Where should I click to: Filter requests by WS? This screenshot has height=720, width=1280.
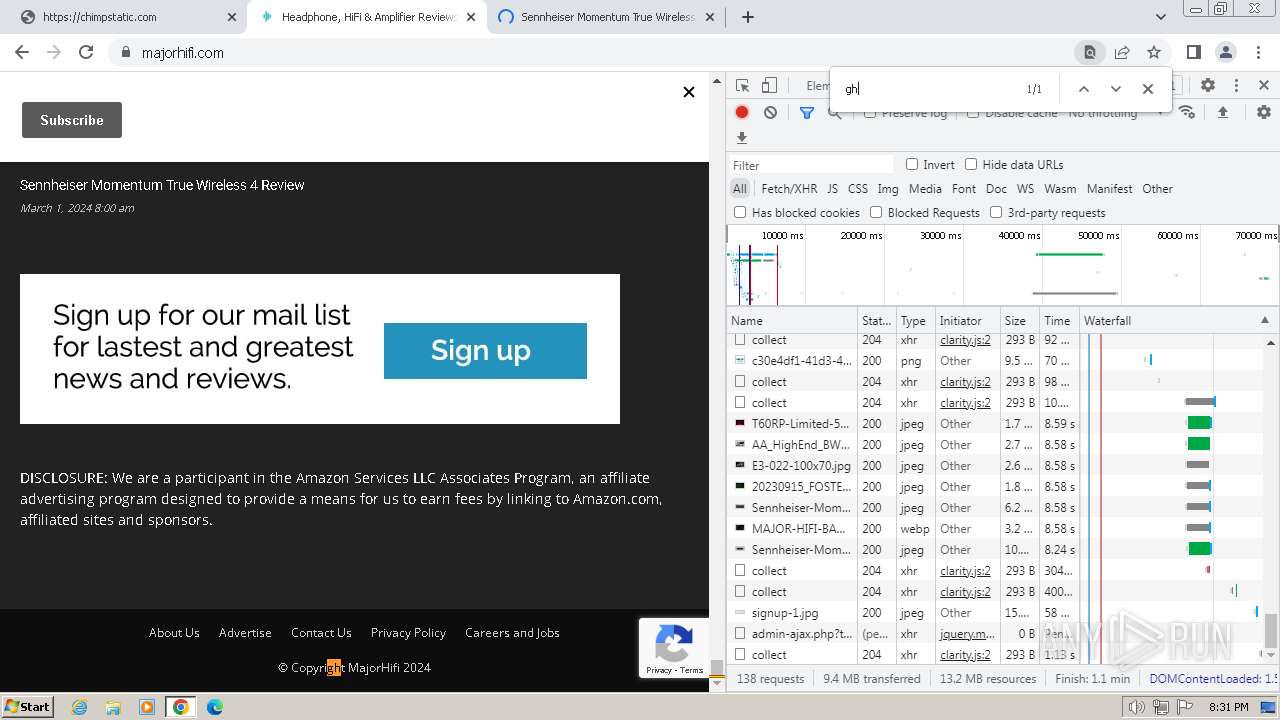pos(1025,188)
